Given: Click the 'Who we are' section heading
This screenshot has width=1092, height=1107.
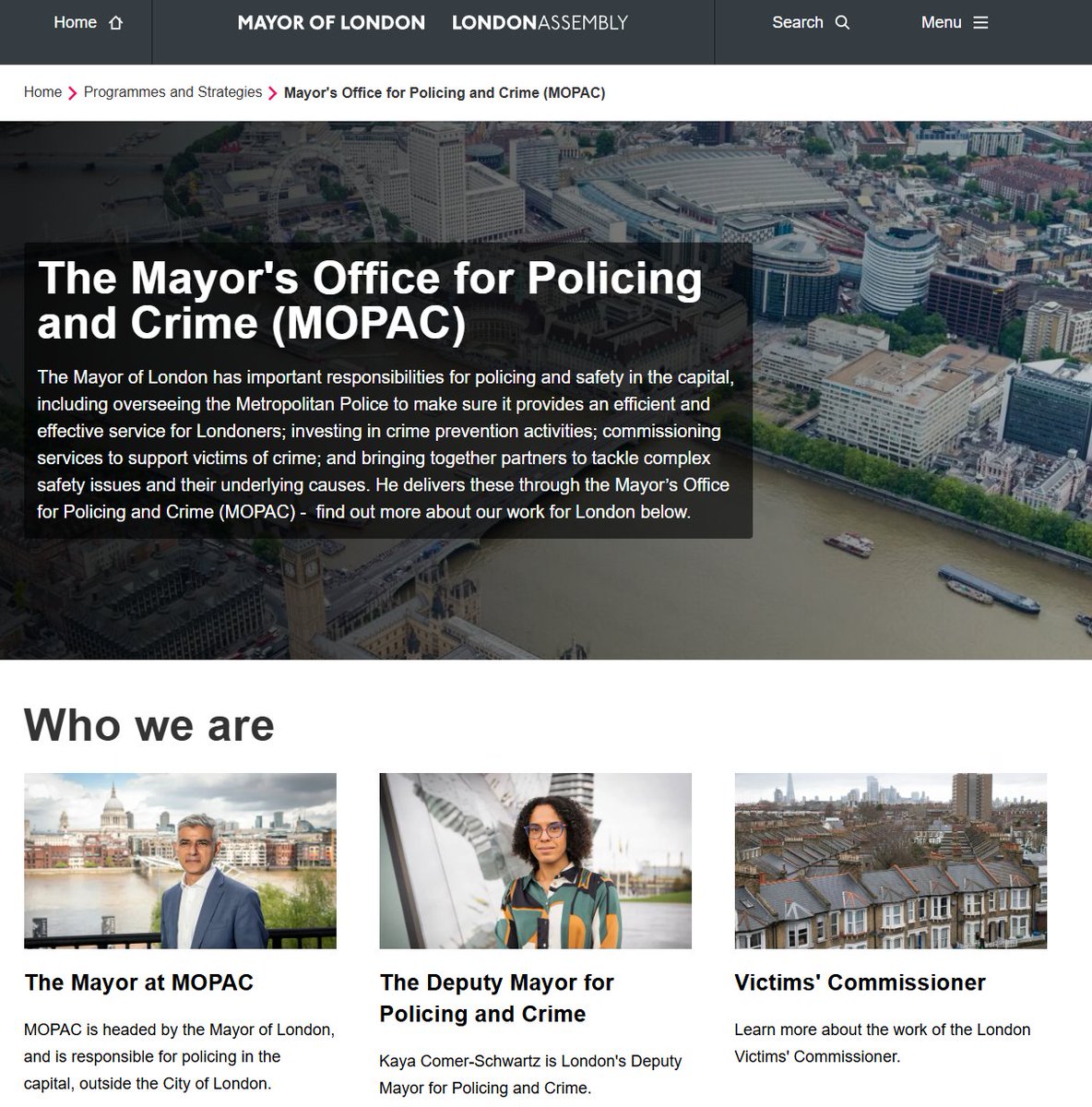Looking at the screenshot, I should pyautogui.click(x=149, y=724).
